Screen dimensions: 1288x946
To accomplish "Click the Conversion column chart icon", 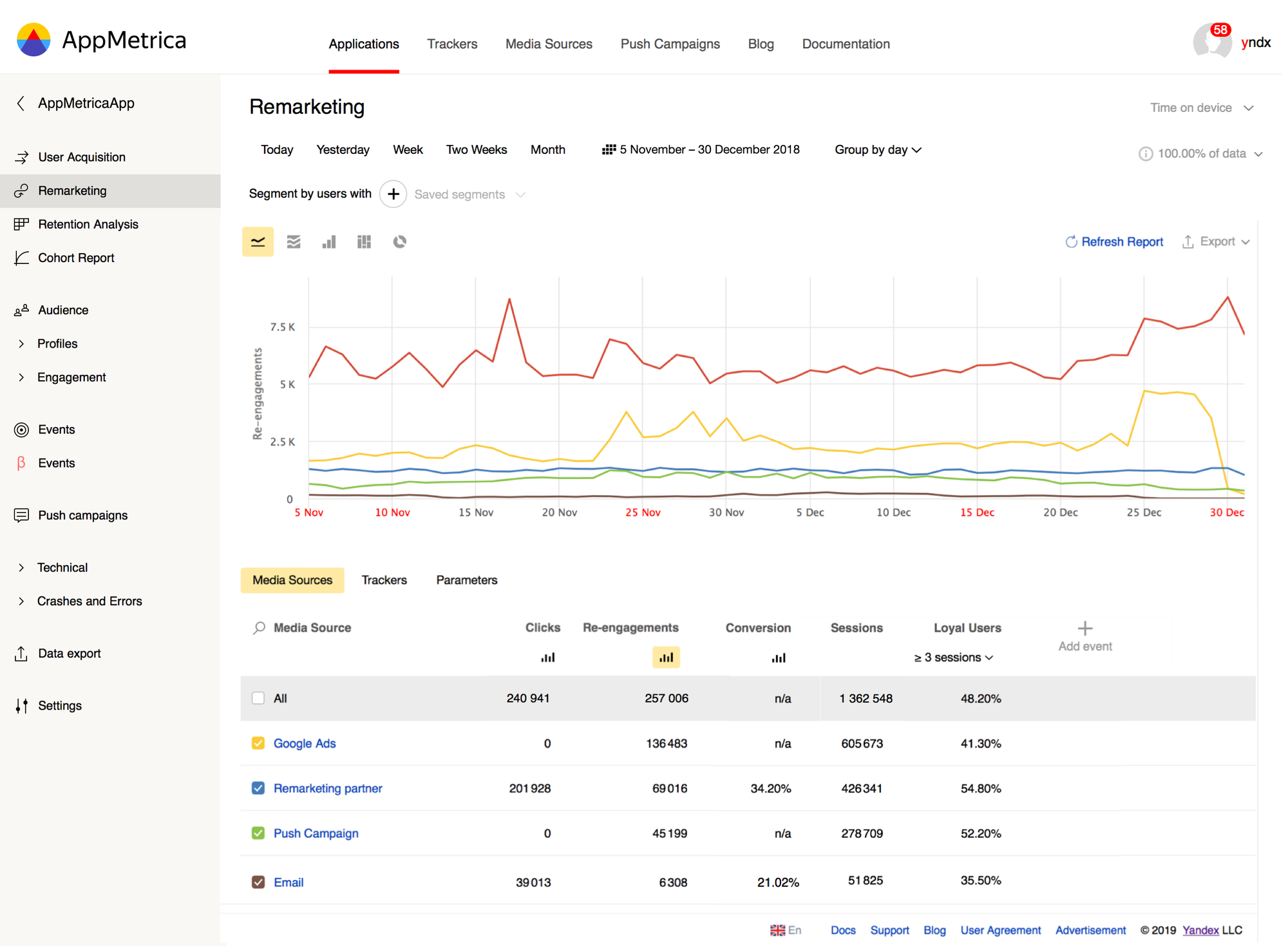I will tap(779, 657).
